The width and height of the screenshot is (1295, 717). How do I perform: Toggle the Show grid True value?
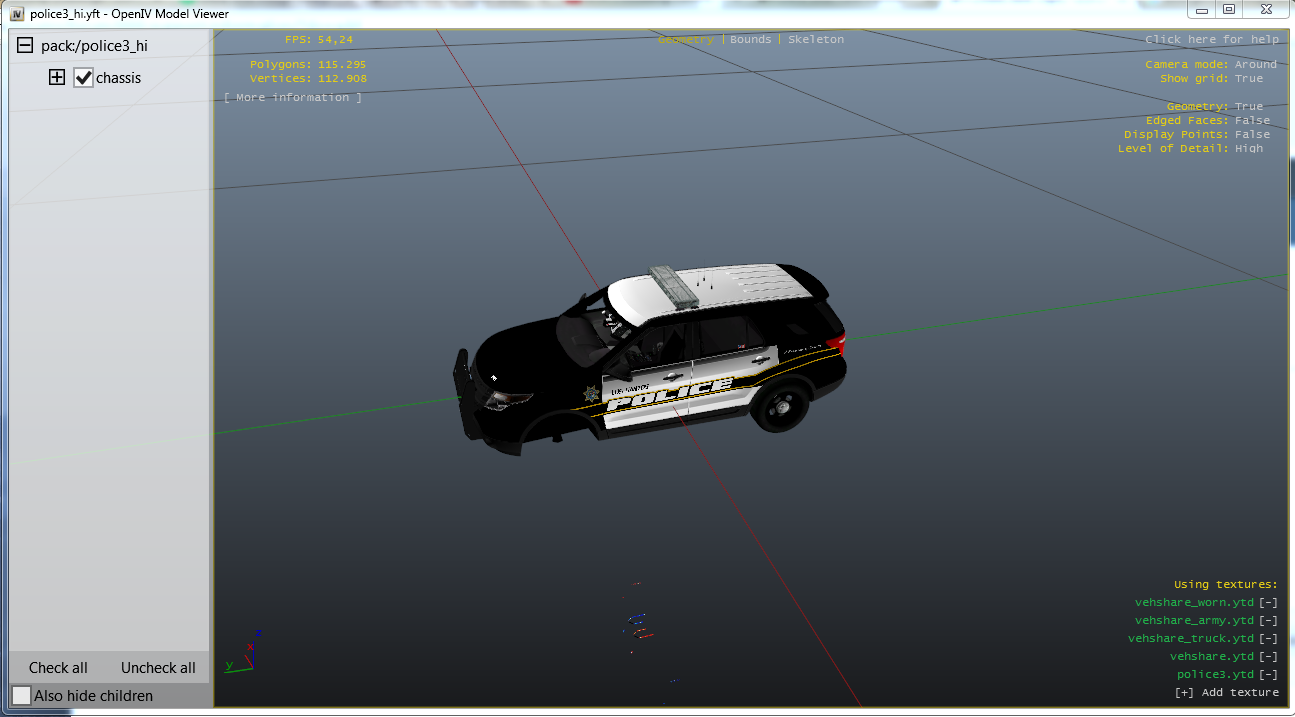tap(1249, 79)
